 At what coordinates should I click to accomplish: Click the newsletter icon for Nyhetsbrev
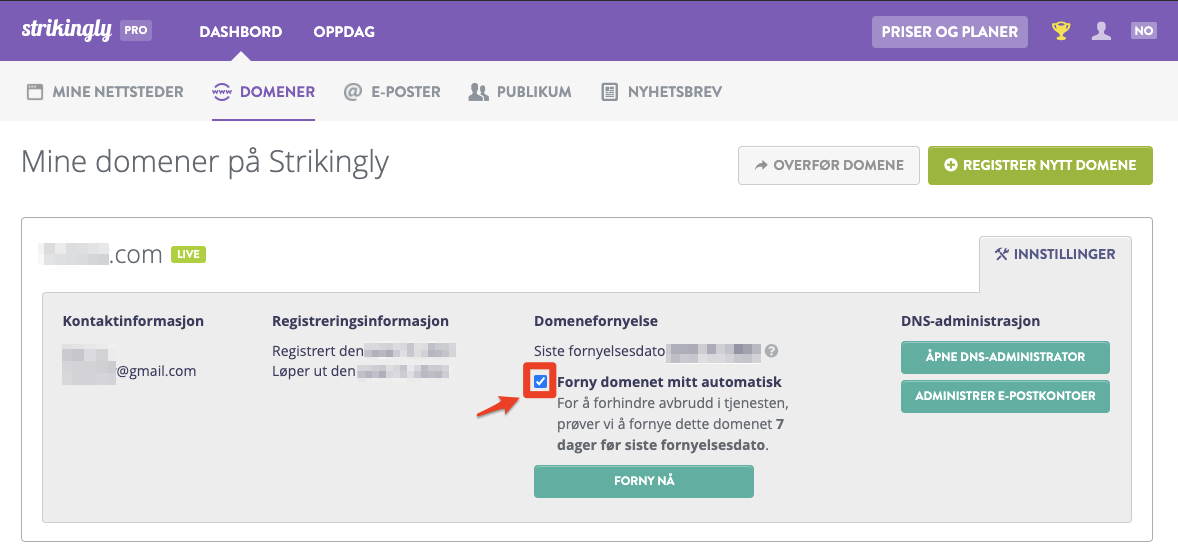[609, 92]
